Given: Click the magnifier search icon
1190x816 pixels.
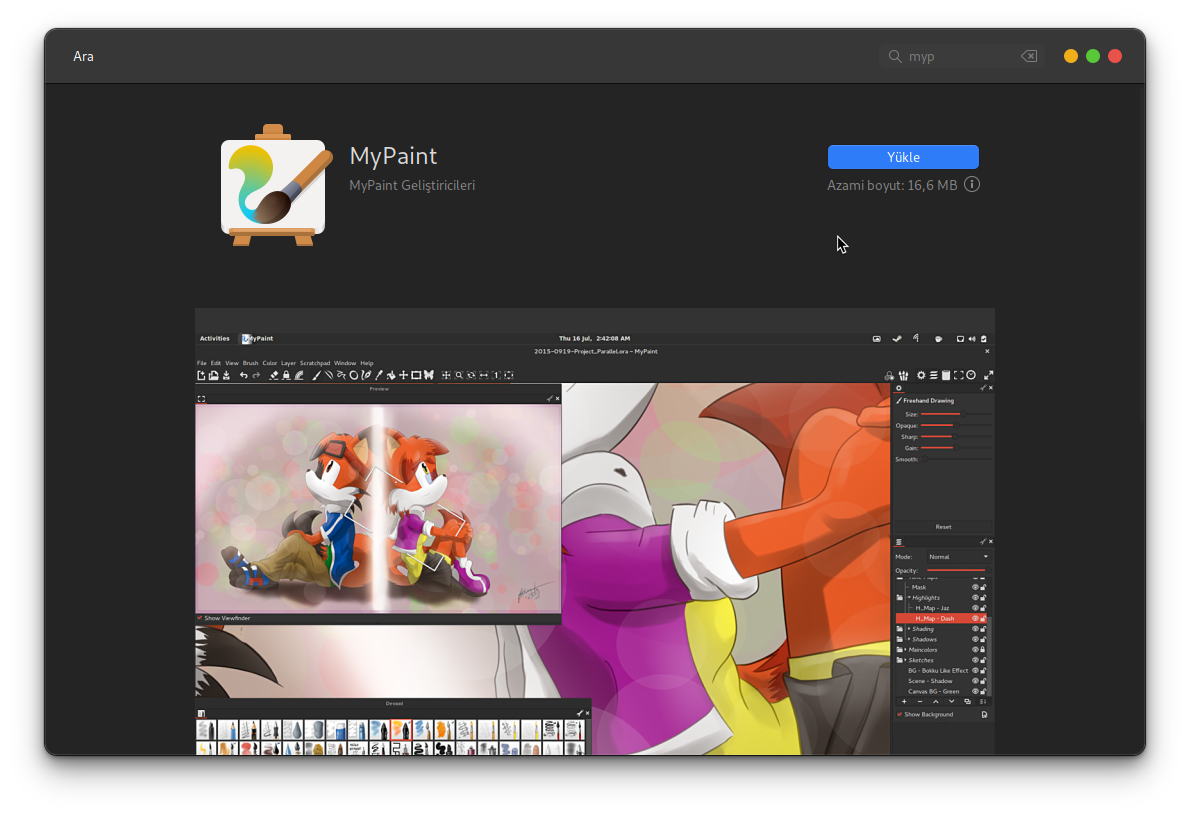Looking at the screenshot, I should coord(895,56).
